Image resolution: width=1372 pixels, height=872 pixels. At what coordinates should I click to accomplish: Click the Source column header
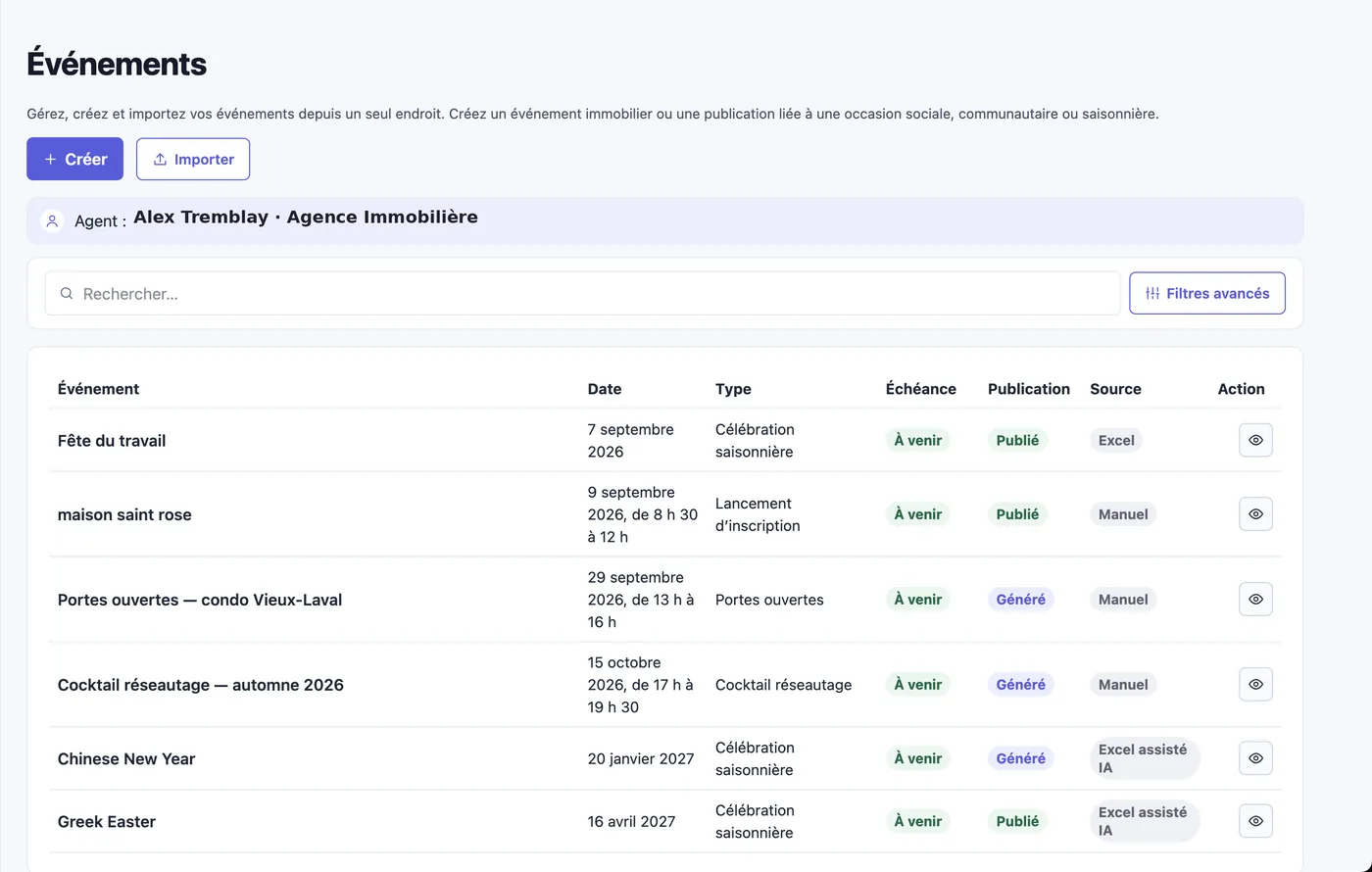tap(1115, 389)
